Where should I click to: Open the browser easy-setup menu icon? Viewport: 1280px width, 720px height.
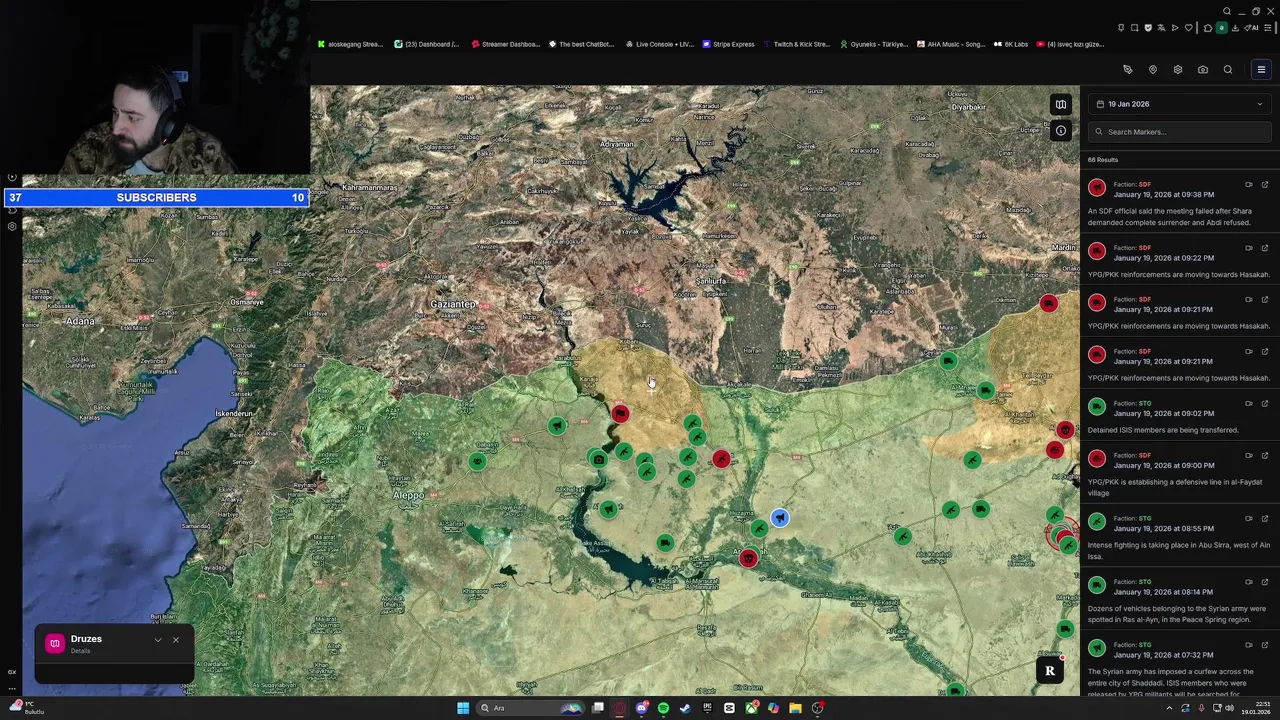coord(1267,28)
